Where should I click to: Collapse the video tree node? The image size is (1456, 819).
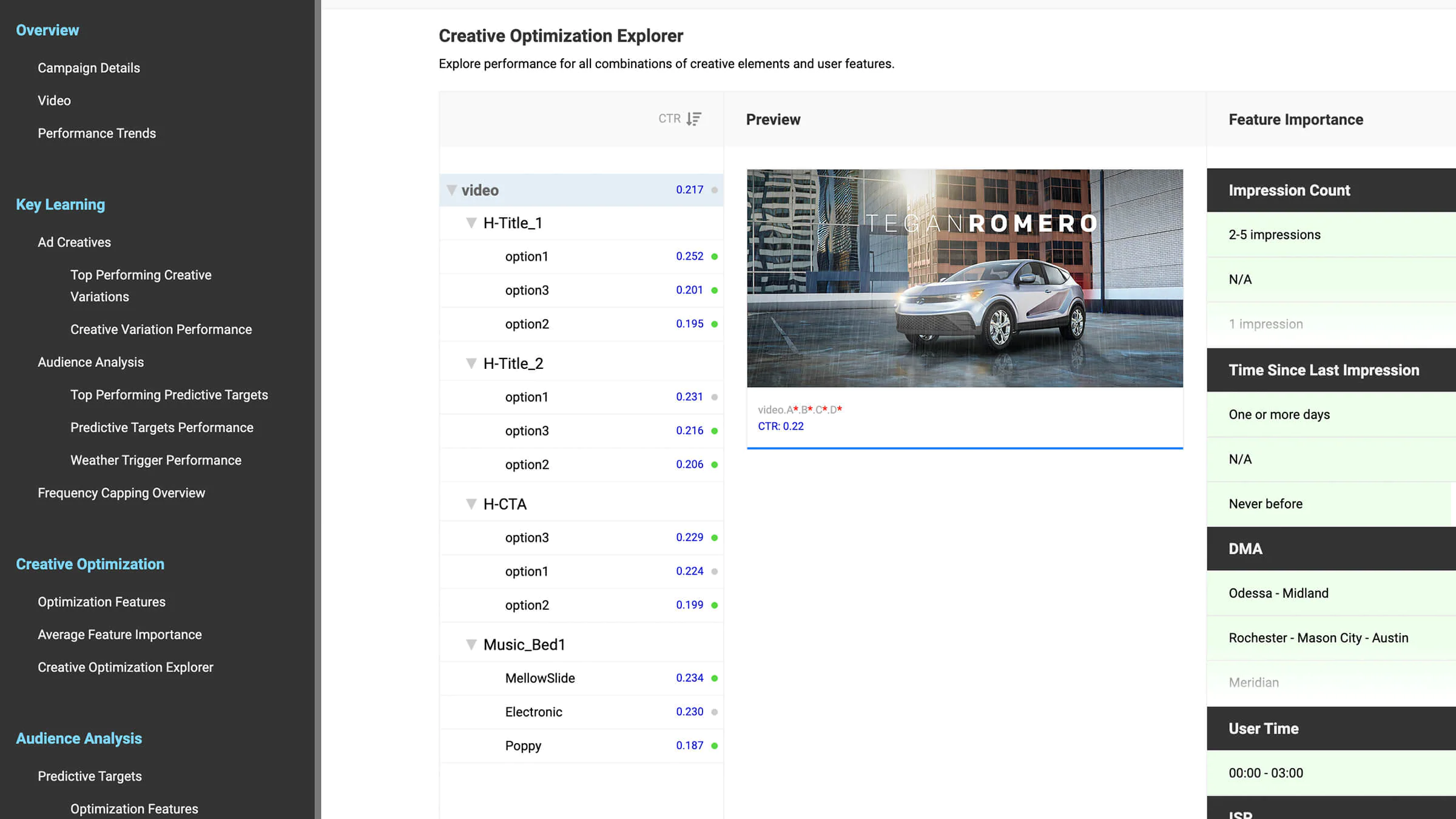point(451,190)
